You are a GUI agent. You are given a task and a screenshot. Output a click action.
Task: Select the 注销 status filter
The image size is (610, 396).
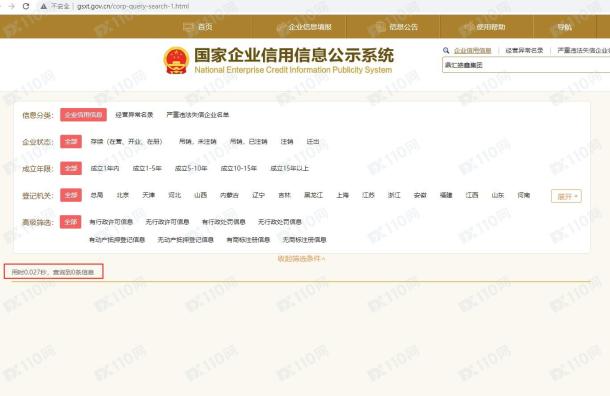287,142
